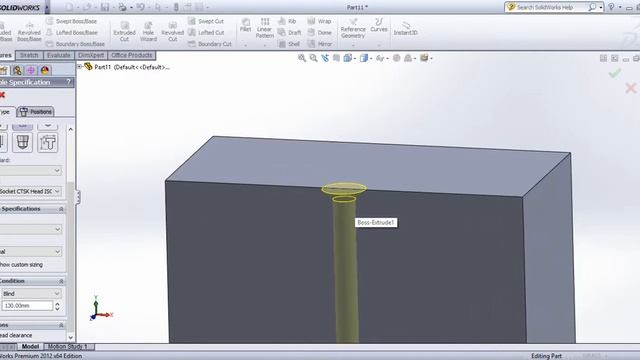Open Hole Specification help question mark
Screen dimensions: 640x360
[69, 82]
